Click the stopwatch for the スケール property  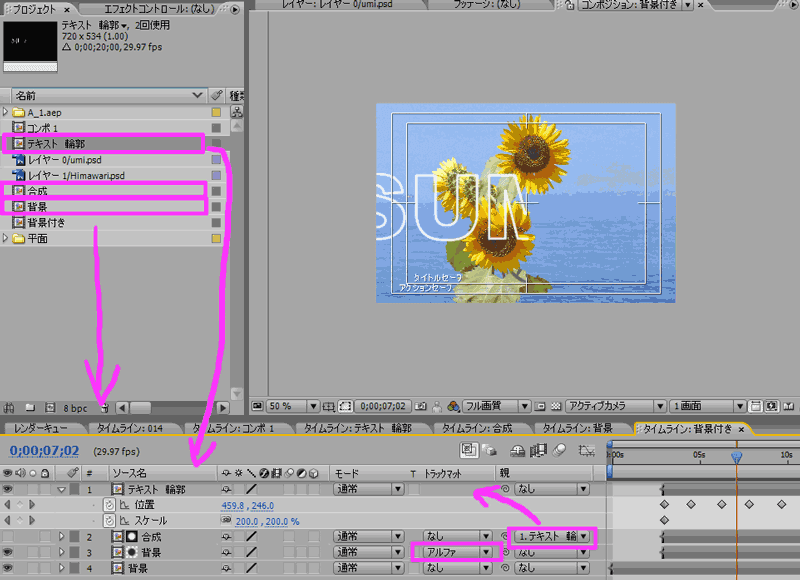click(x=110, y=519)
